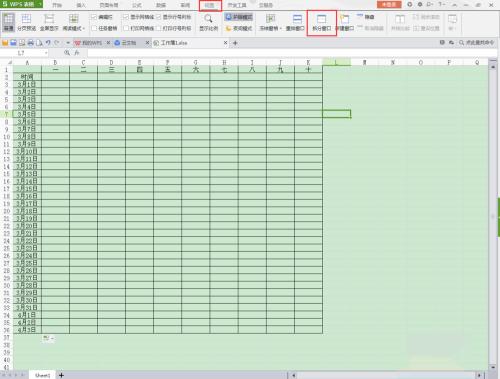Click the Save icon in quick toolbar
The height and width of the screenshot is (379, 500).
coord(13,43)
